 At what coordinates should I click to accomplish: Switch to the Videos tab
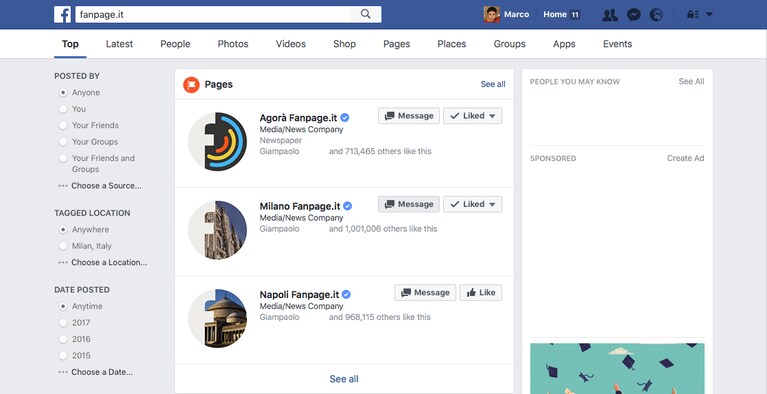coord(291,44)
